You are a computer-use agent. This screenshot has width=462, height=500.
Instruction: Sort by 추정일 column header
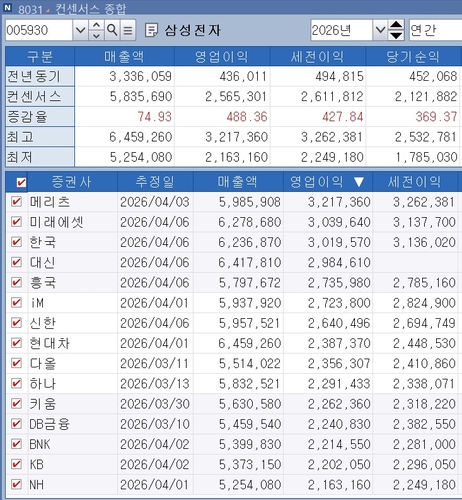(x=155, y=182)
